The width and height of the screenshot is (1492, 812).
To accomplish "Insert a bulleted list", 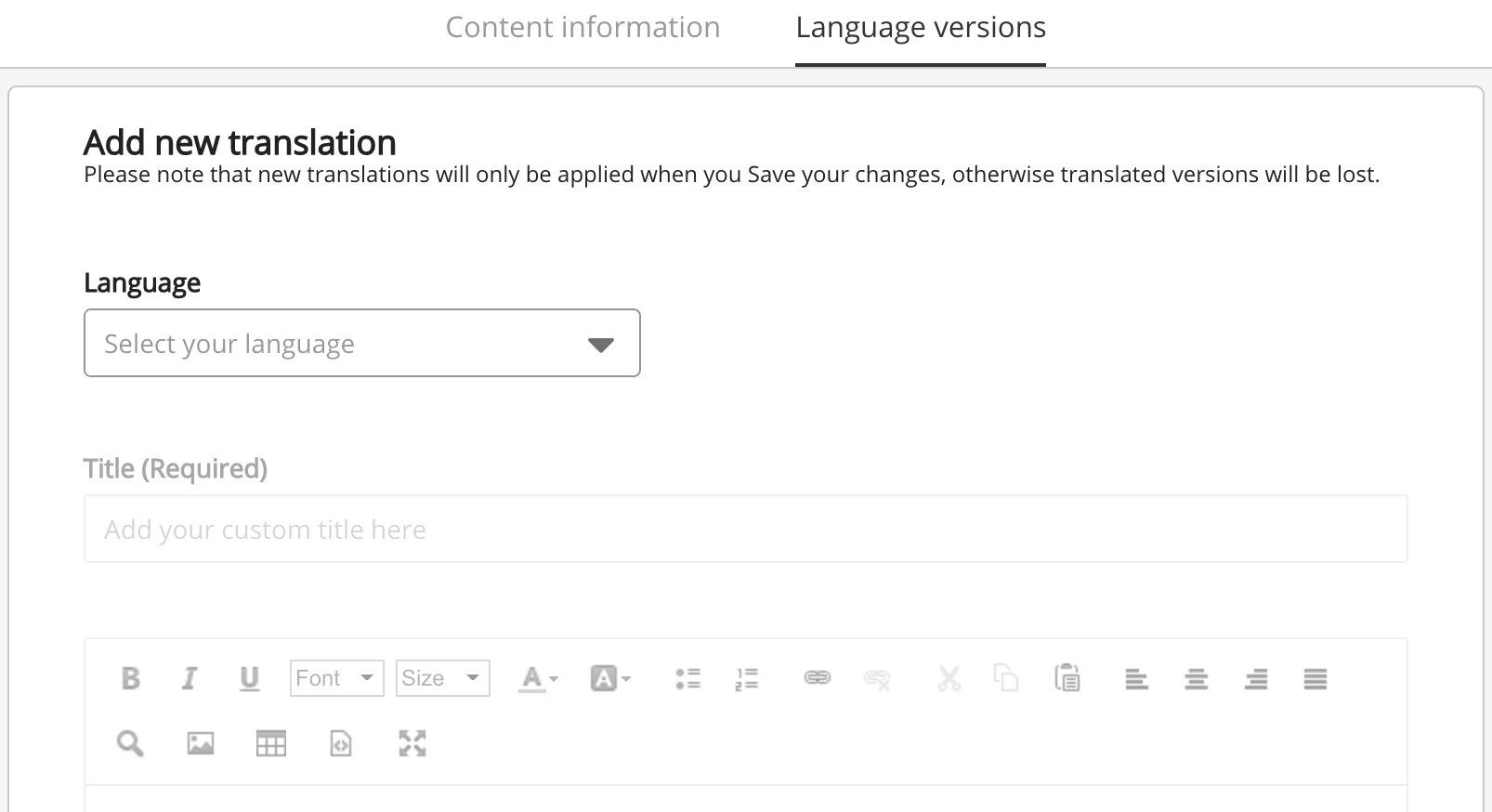I will coord(688,678).
